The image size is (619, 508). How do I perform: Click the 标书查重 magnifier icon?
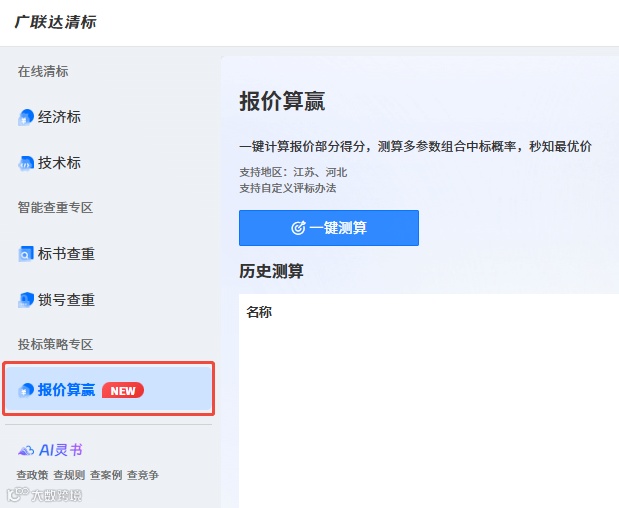pos(26,254)
